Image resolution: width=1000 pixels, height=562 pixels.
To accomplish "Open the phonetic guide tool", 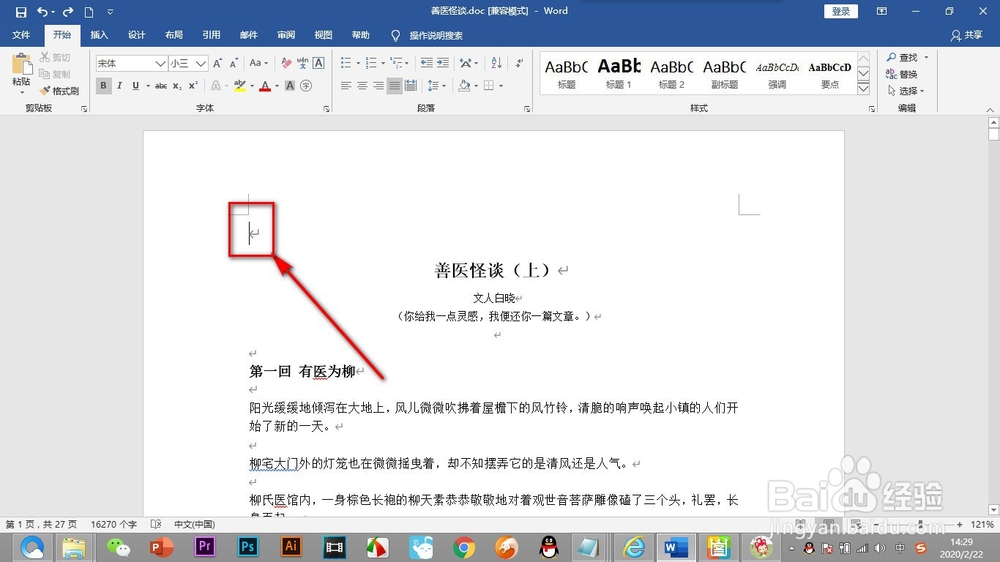I will point(302,63).
